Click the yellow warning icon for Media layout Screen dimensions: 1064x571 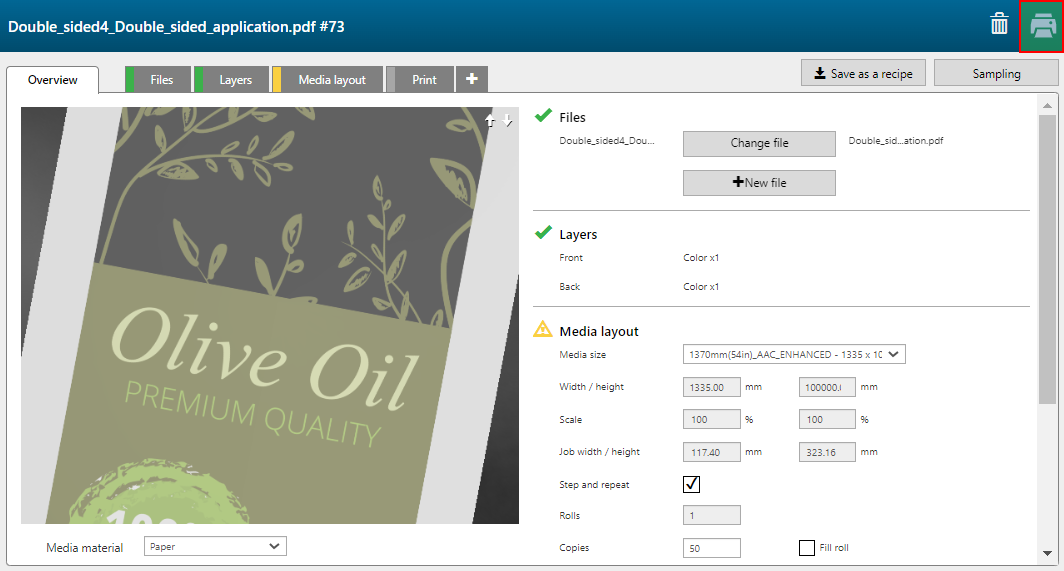(x=543, y=329)
